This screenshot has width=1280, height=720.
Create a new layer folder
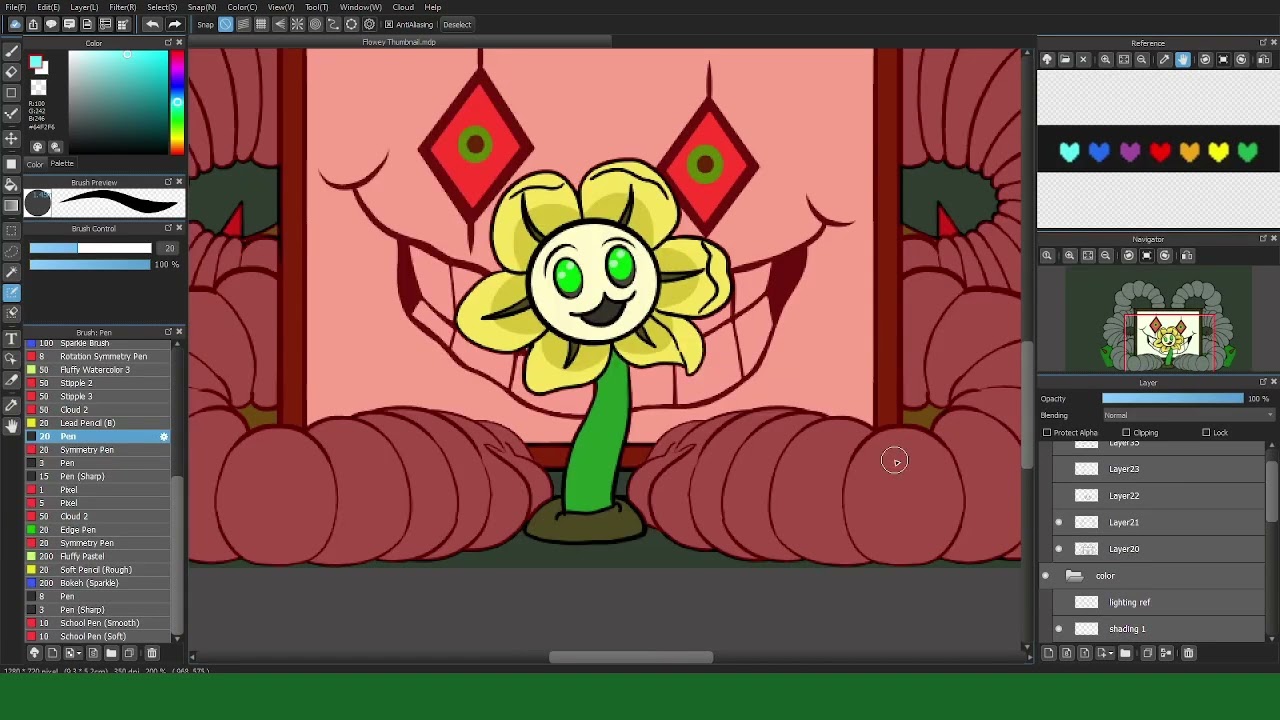[x=1125, y=653]
